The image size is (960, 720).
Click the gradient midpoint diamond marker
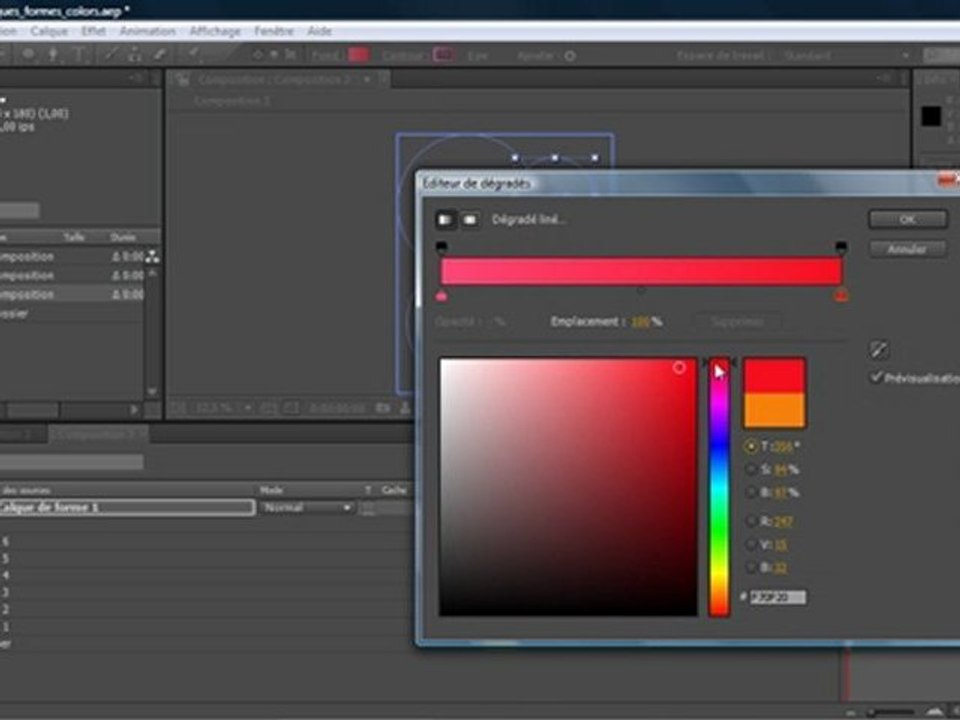click(x=641, y=290)
